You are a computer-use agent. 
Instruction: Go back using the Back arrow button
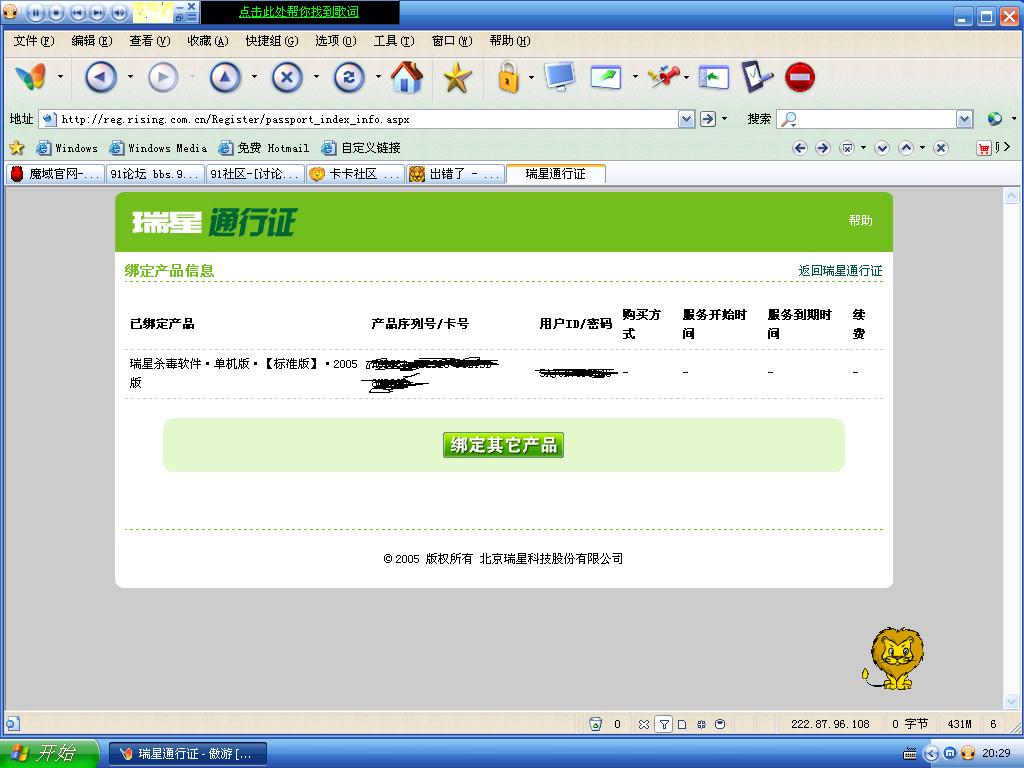point(101,77)
